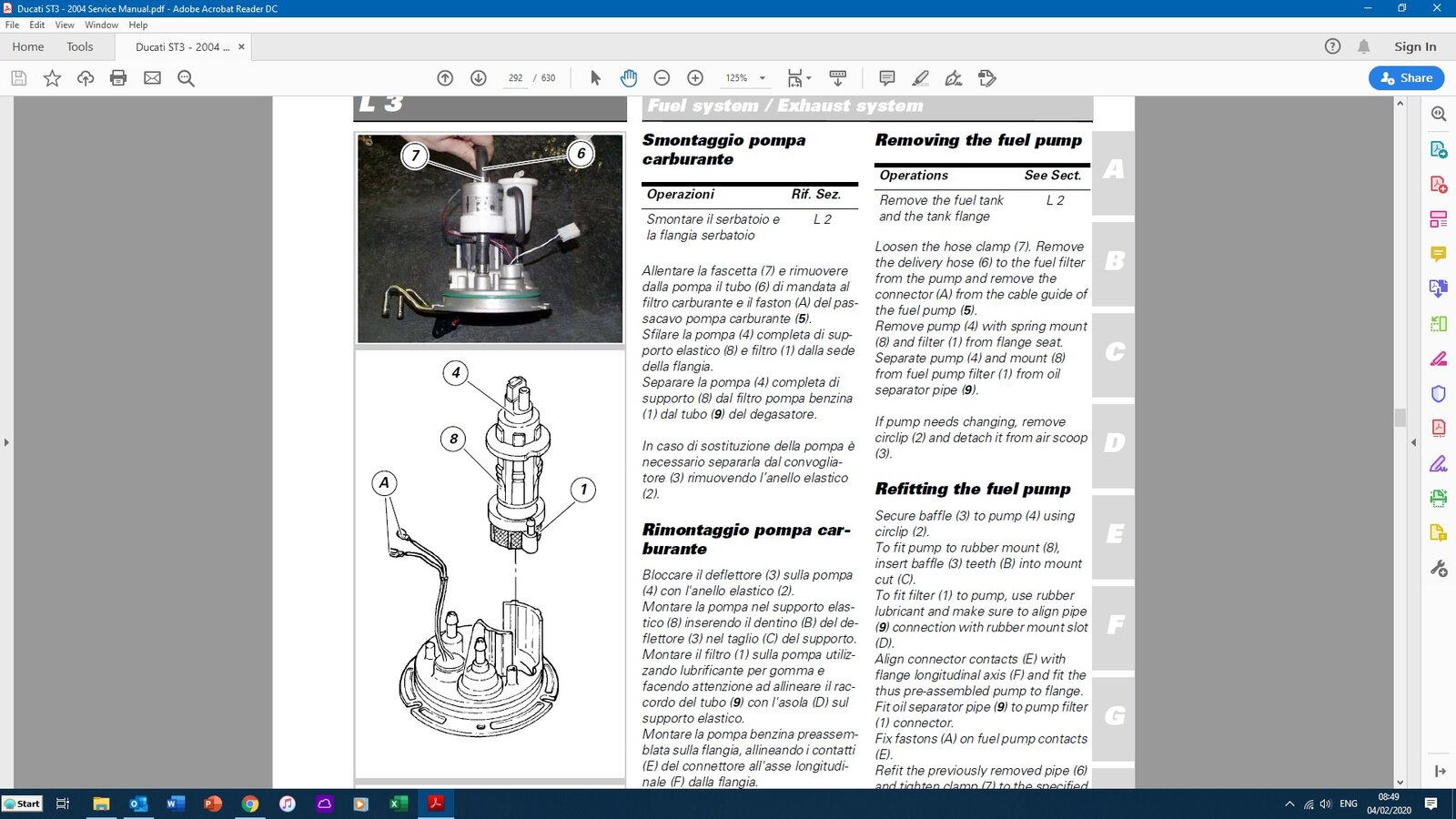Open File Explorer from taskbar
This screenshot has height=819, width=1456.
point(101,804)
